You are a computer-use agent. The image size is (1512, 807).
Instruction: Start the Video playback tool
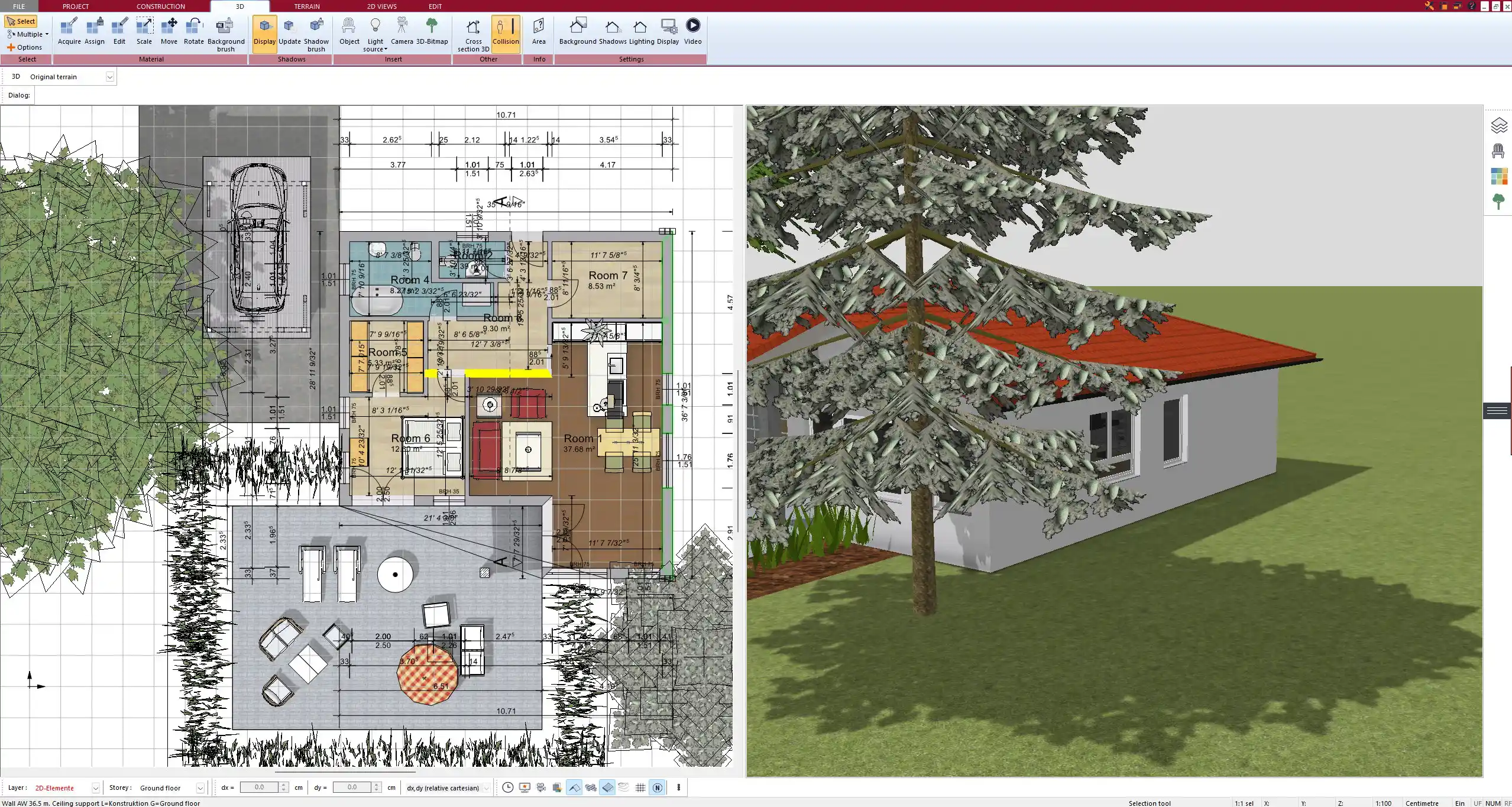tap(693, 32)
